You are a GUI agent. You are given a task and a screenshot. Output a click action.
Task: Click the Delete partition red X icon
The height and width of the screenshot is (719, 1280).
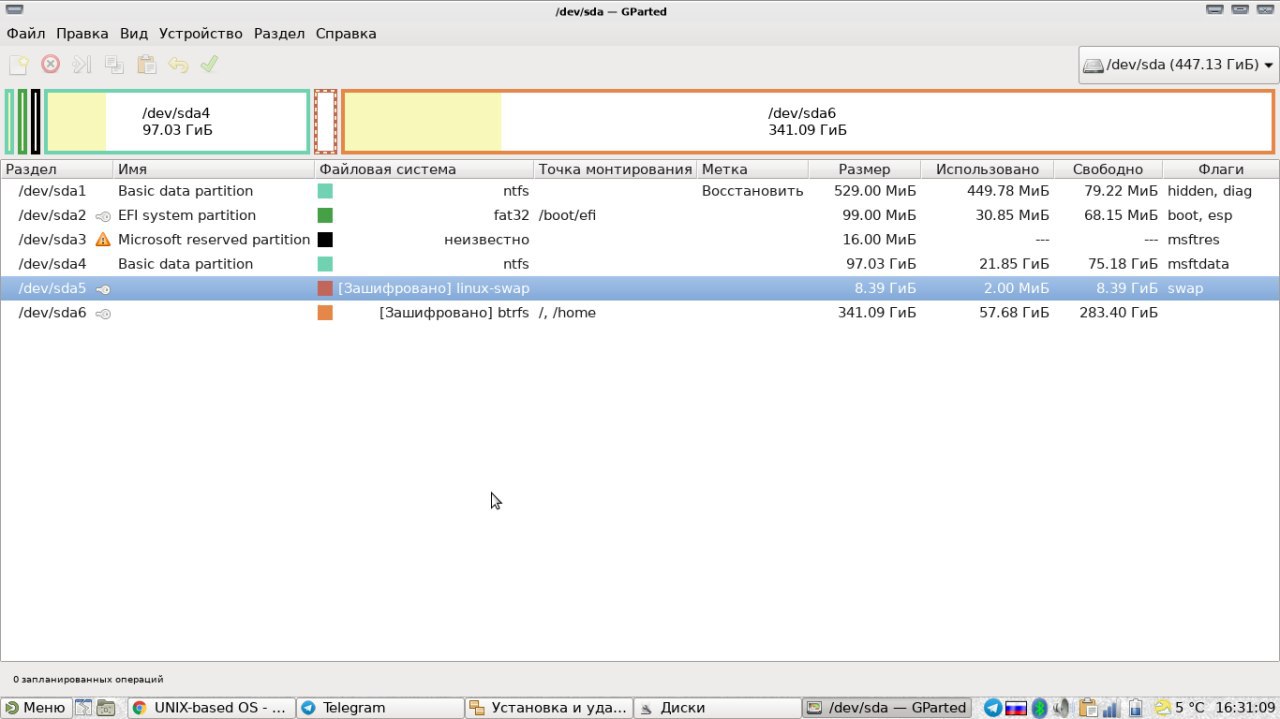(x=50, y=65)
